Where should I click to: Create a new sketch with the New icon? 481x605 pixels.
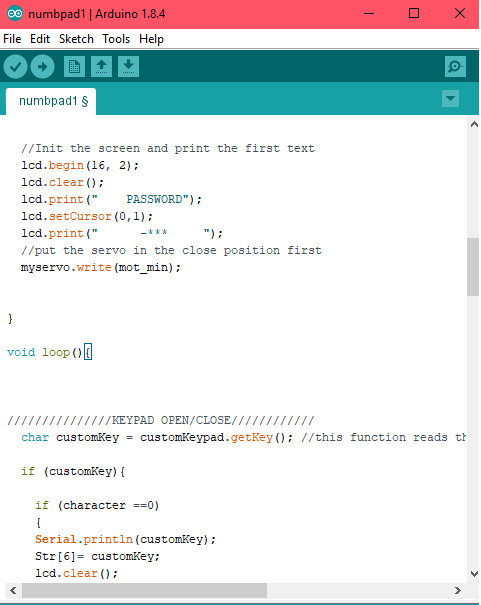(x=74, y=66)
